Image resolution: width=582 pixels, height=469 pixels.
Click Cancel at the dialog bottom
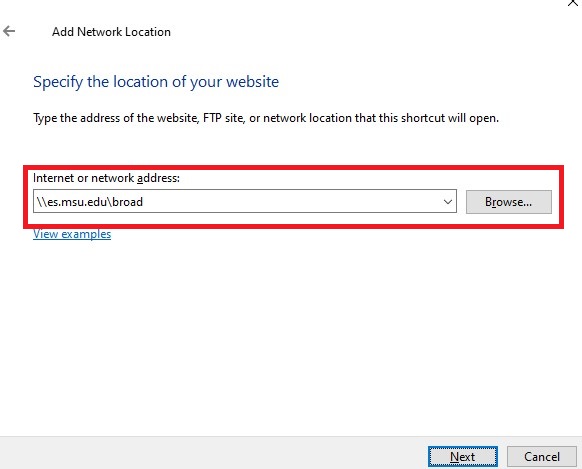tap(542, 456)
